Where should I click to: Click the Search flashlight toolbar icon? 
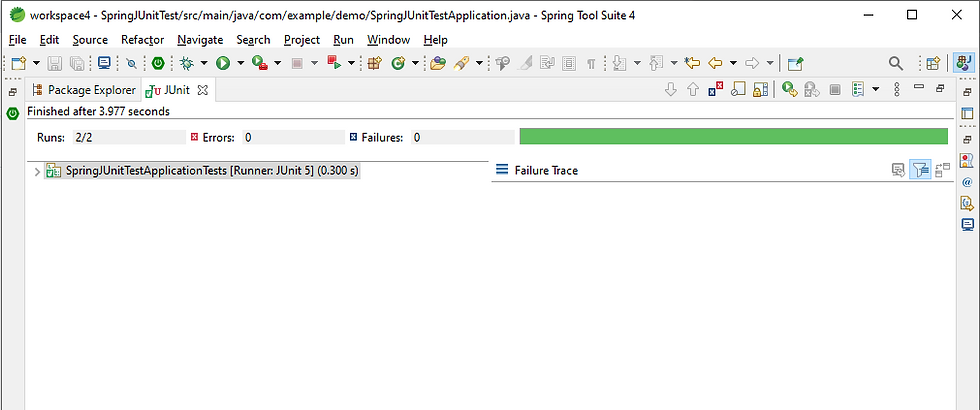click(x=462, y=63)
